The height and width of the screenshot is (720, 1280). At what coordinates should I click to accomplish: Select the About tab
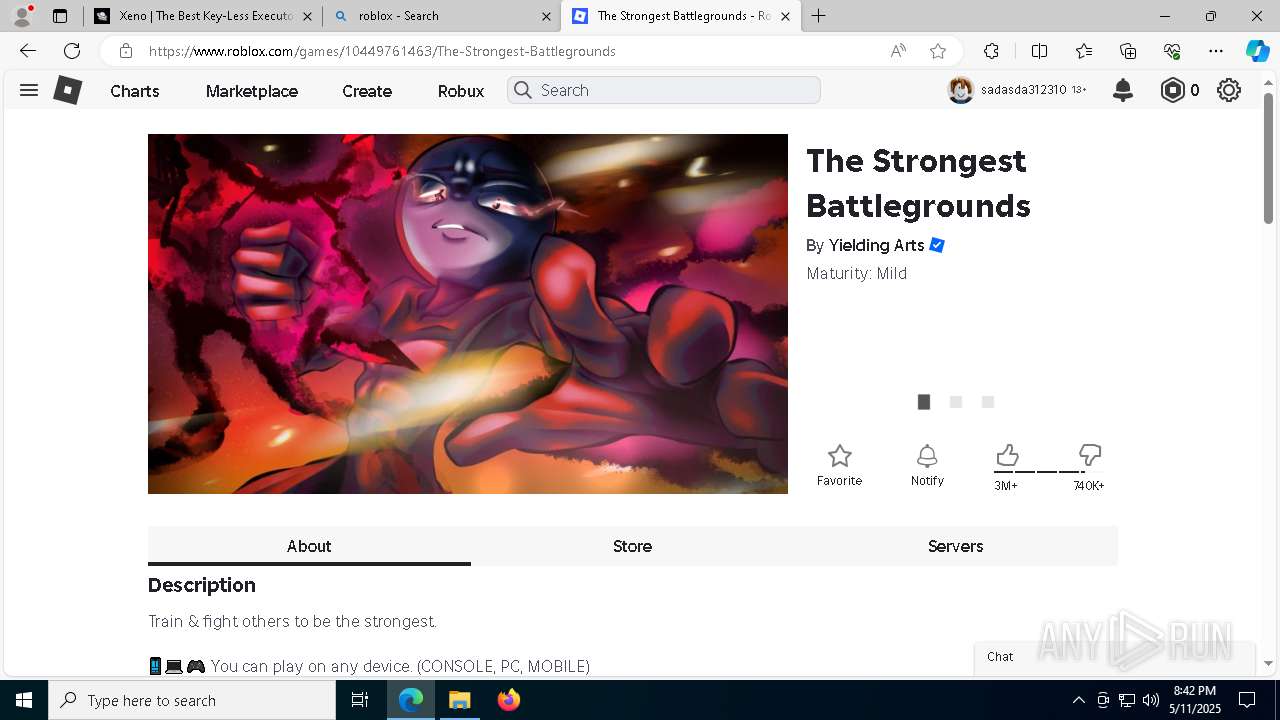click(309, 546)
